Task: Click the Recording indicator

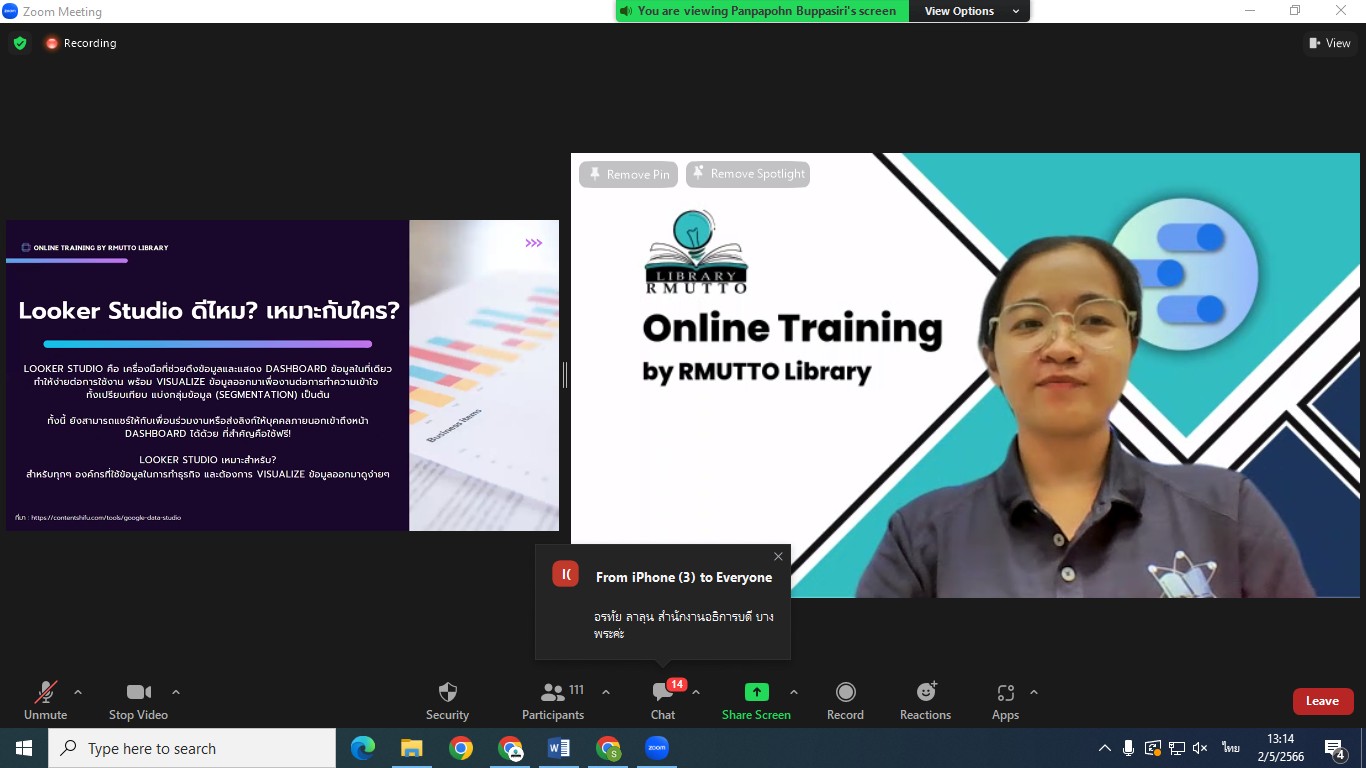Action: coord(80,43)
